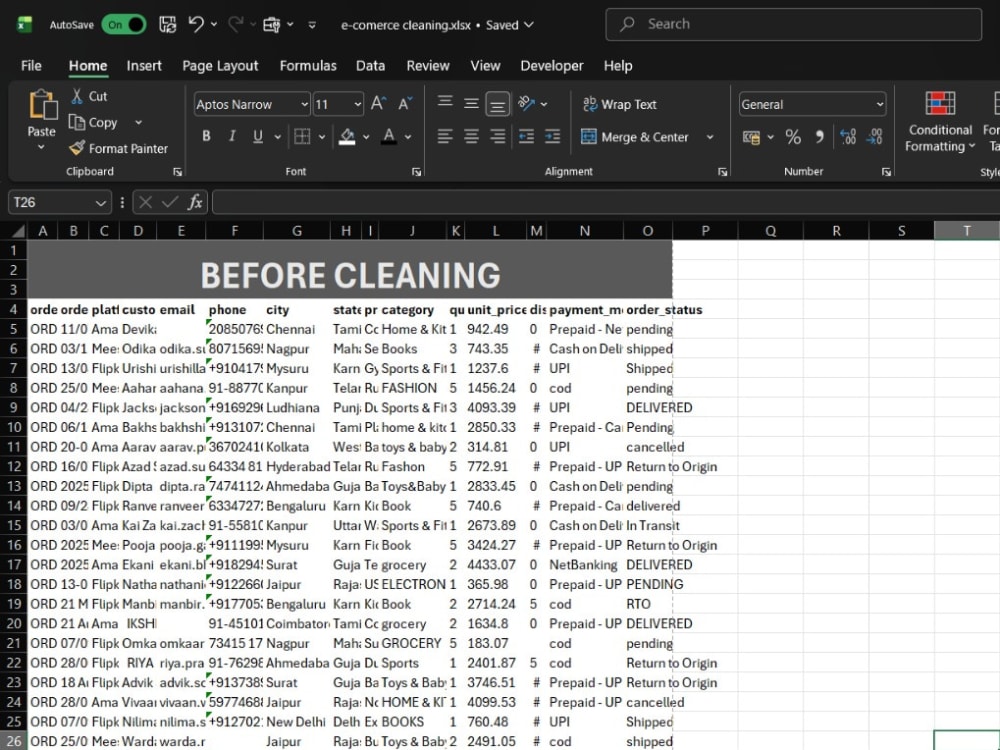Middle align cell content
The image size is (1000, 750).
click(471, 103)
